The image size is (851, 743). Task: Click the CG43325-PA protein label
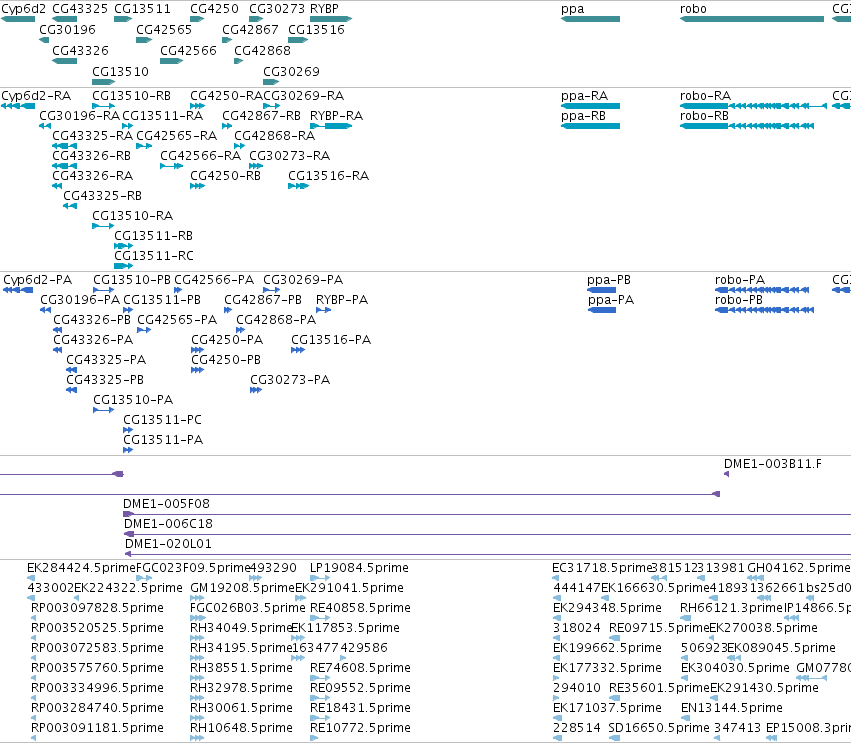106,360
